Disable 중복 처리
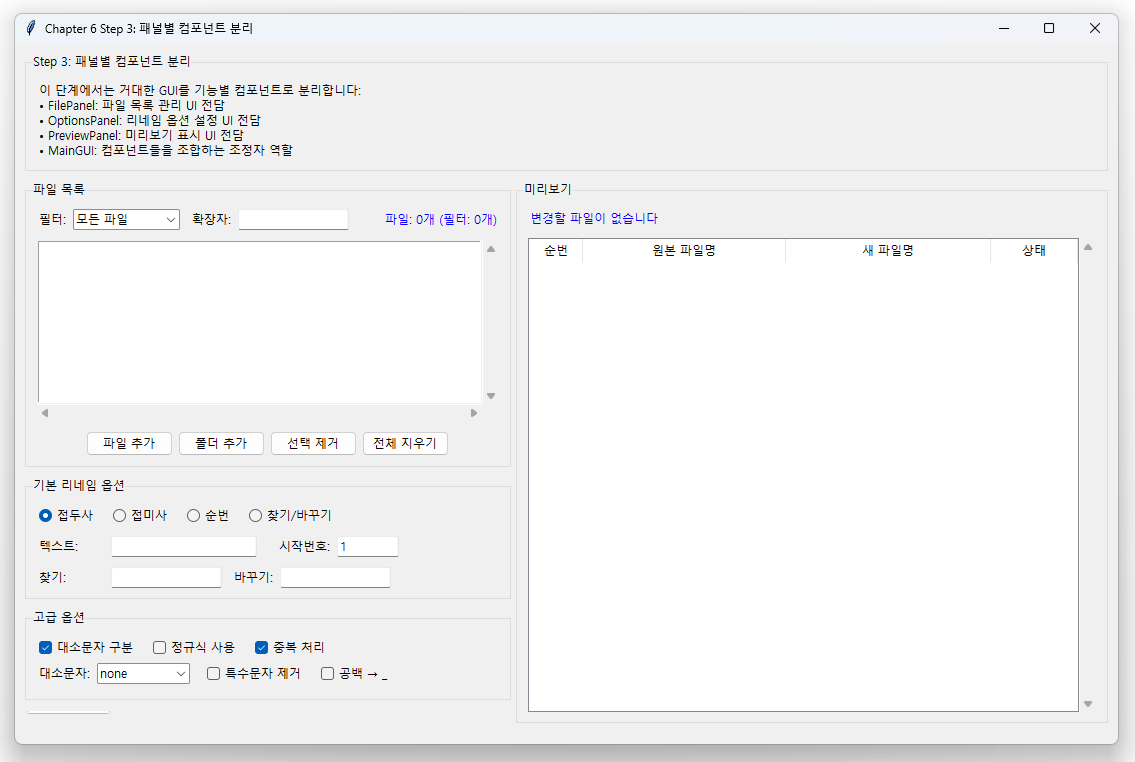Image resolution: width=1135 pixels, height=762 pixels. (260, 647)
